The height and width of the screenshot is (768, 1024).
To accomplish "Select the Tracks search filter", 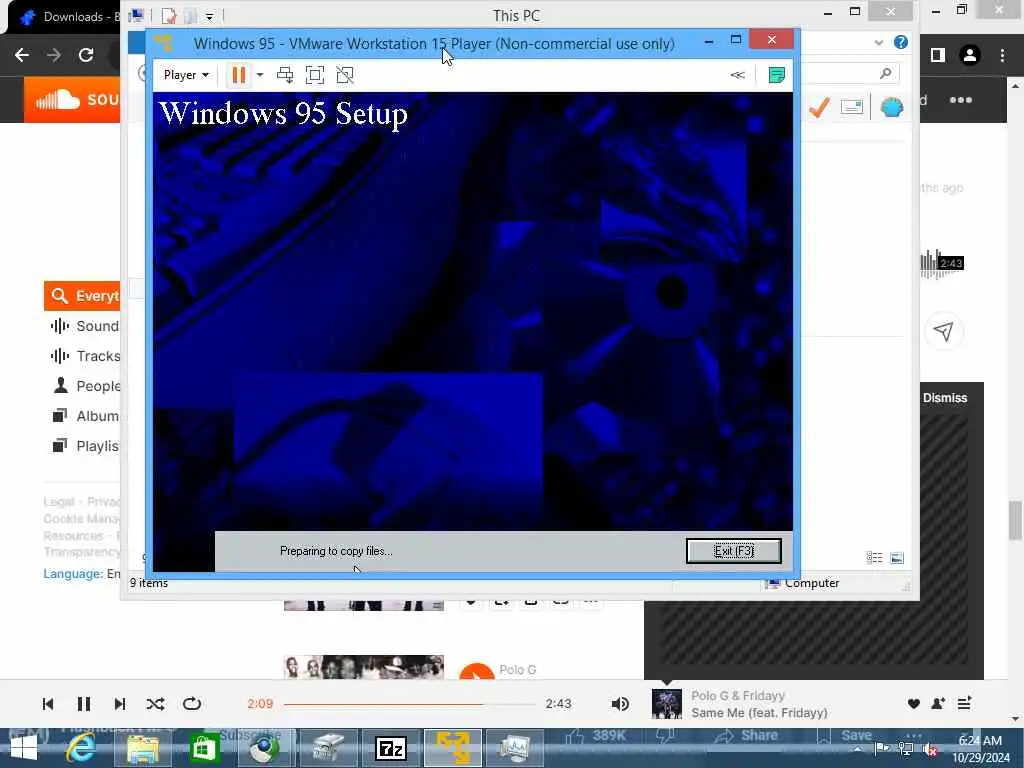I will (x=86, y=356).
